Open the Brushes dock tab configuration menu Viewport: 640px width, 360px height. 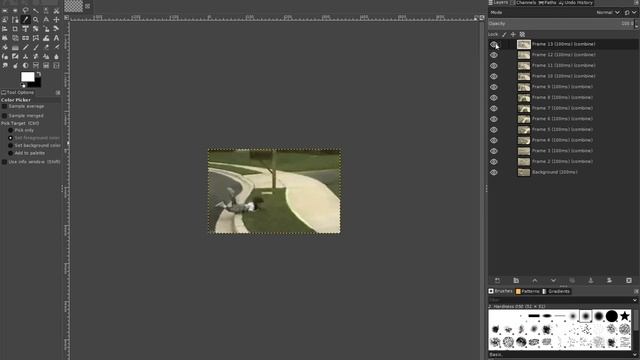click(636, 291)
